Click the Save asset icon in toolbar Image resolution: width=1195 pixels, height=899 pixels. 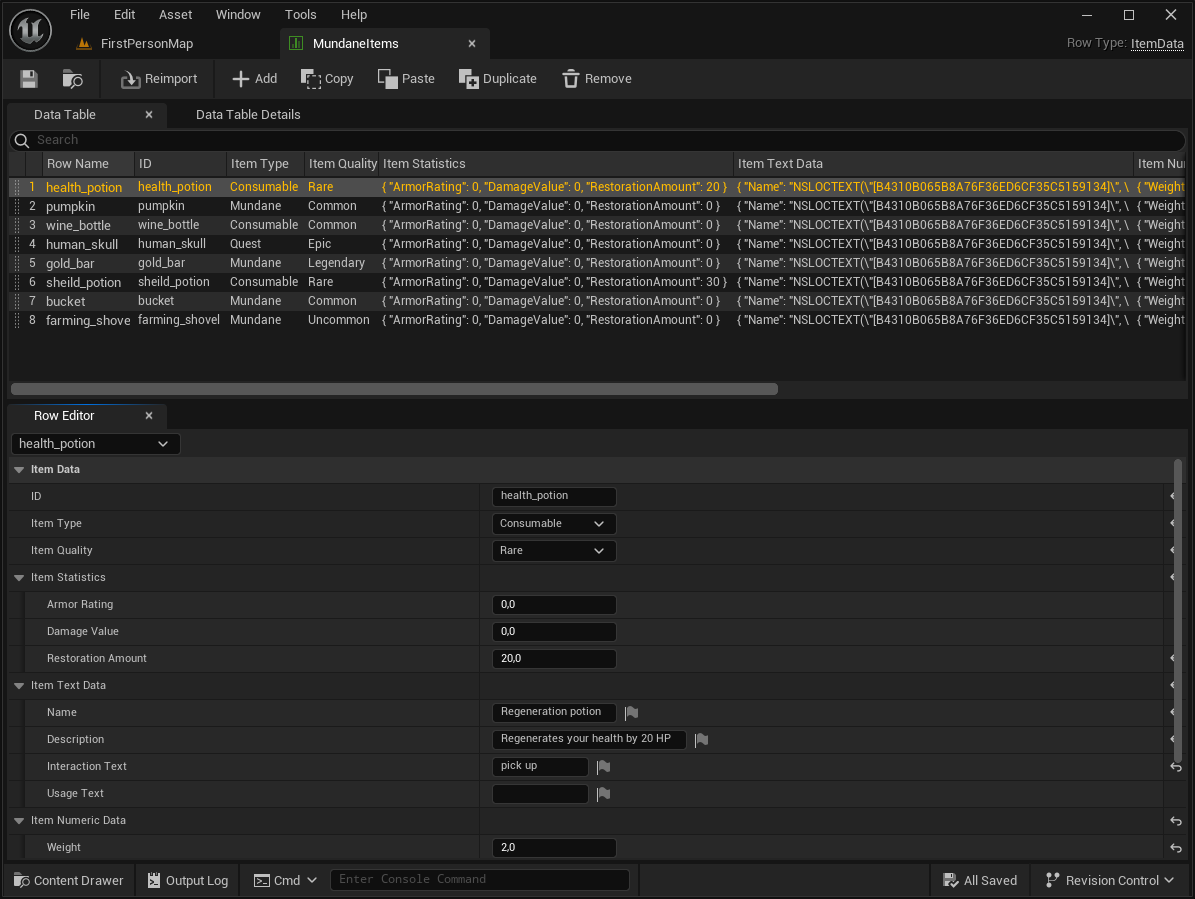(29, 79)
